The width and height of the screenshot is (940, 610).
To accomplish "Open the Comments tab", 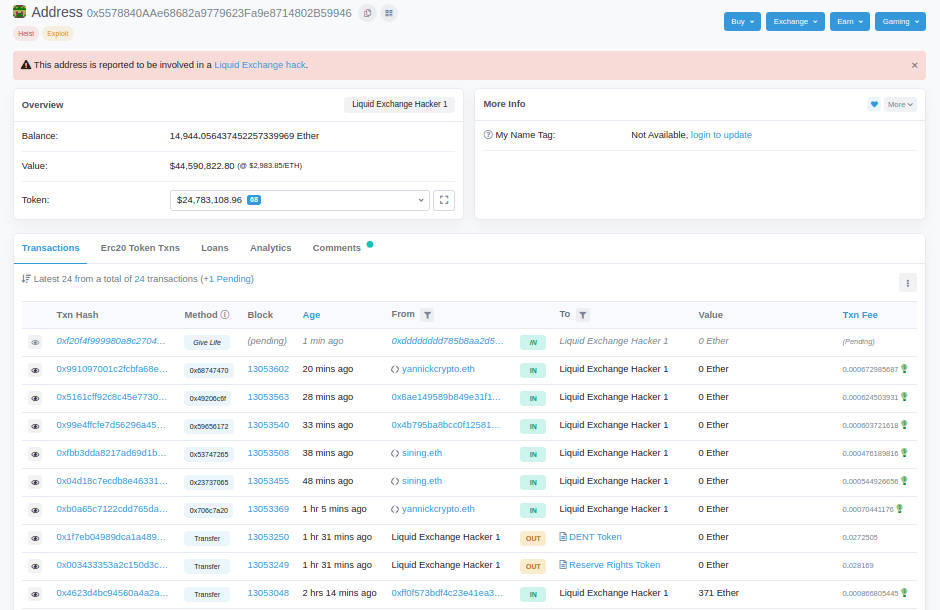I will pos(336,248).
